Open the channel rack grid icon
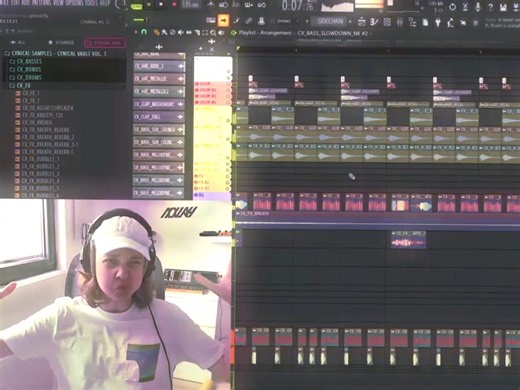 click(387, 22)
